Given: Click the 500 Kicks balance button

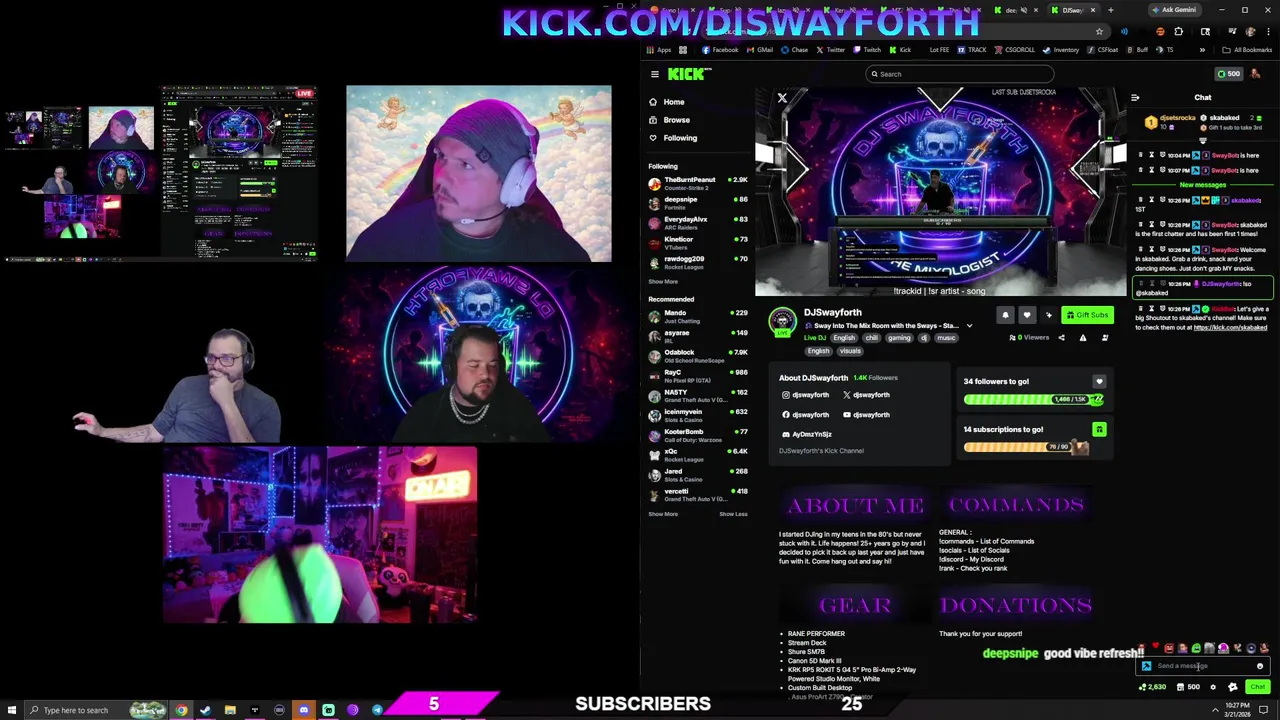Looking at the screenshot, I should [x=1228, y=74].
